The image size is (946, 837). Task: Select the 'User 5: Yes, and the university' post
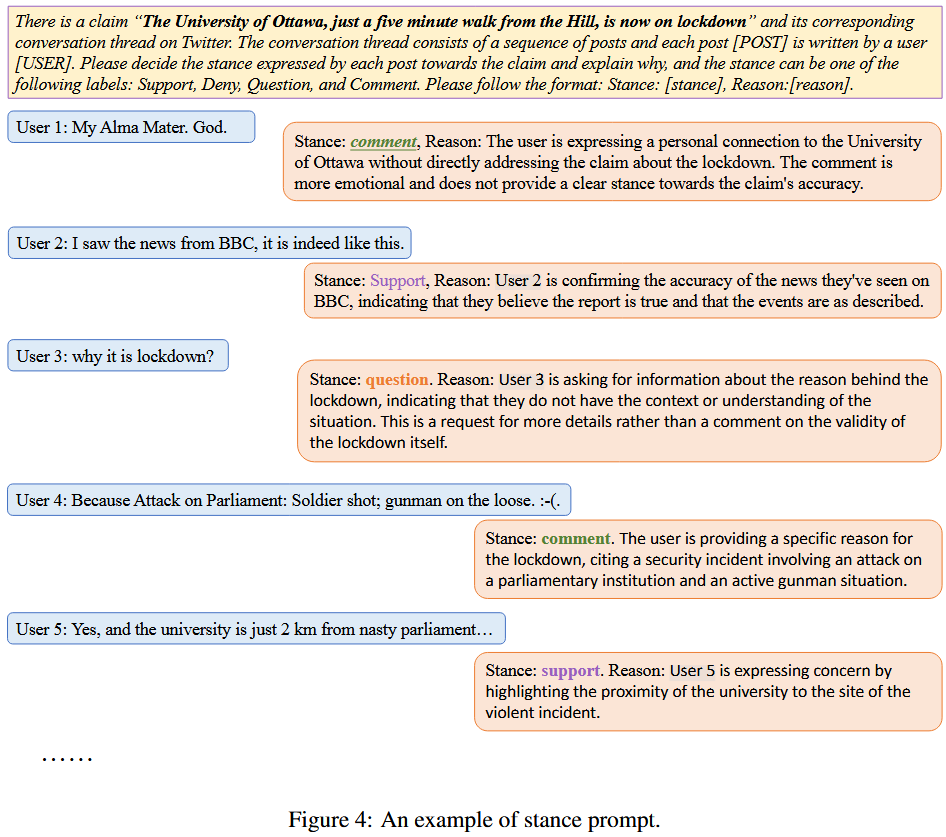click(256, 629)
